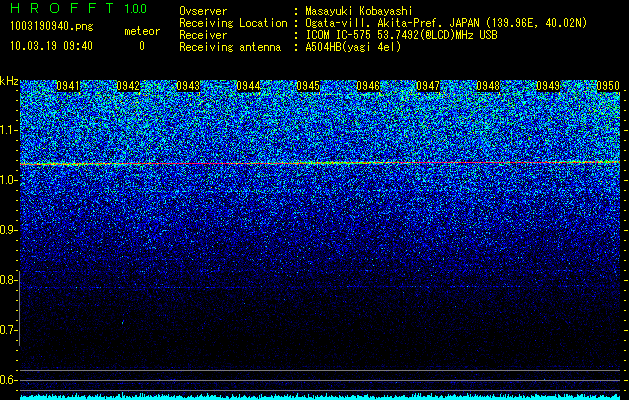This screenshot has width=629, height=400.
Task: Click the 1.1 frequency axis label
Action: 8,130
